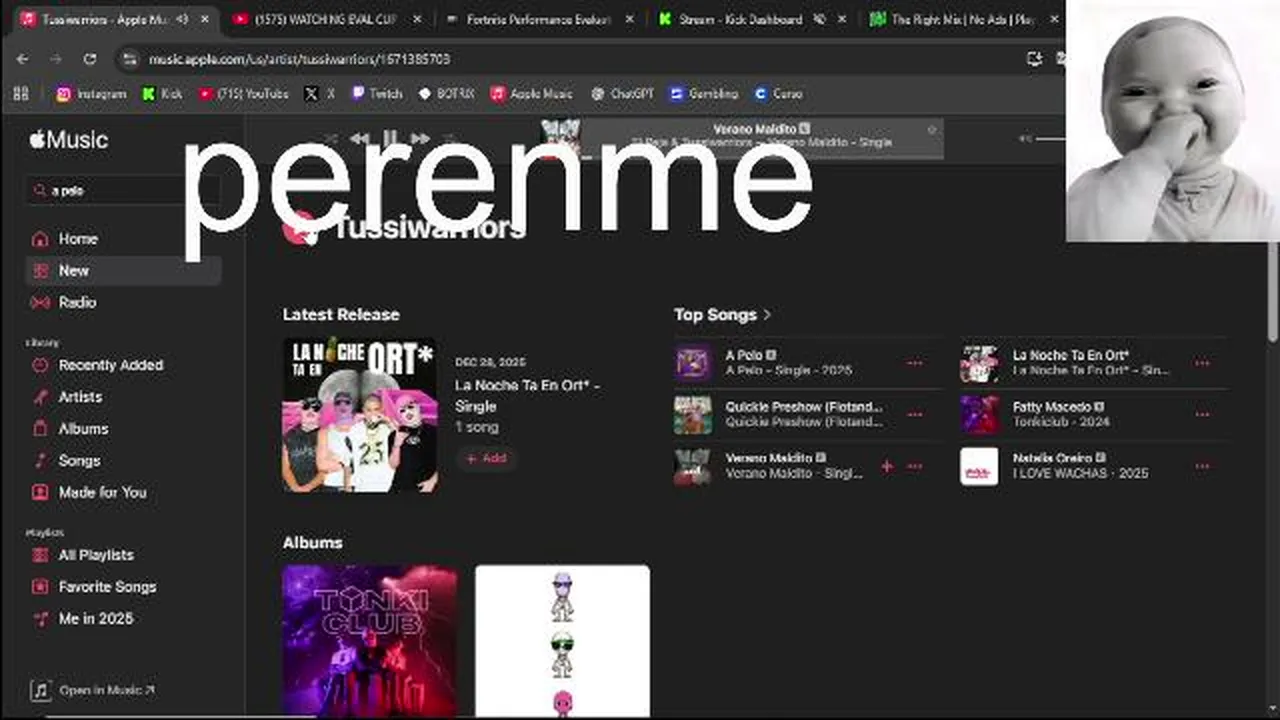Click the address bar URL

click(x=299, y=60)
